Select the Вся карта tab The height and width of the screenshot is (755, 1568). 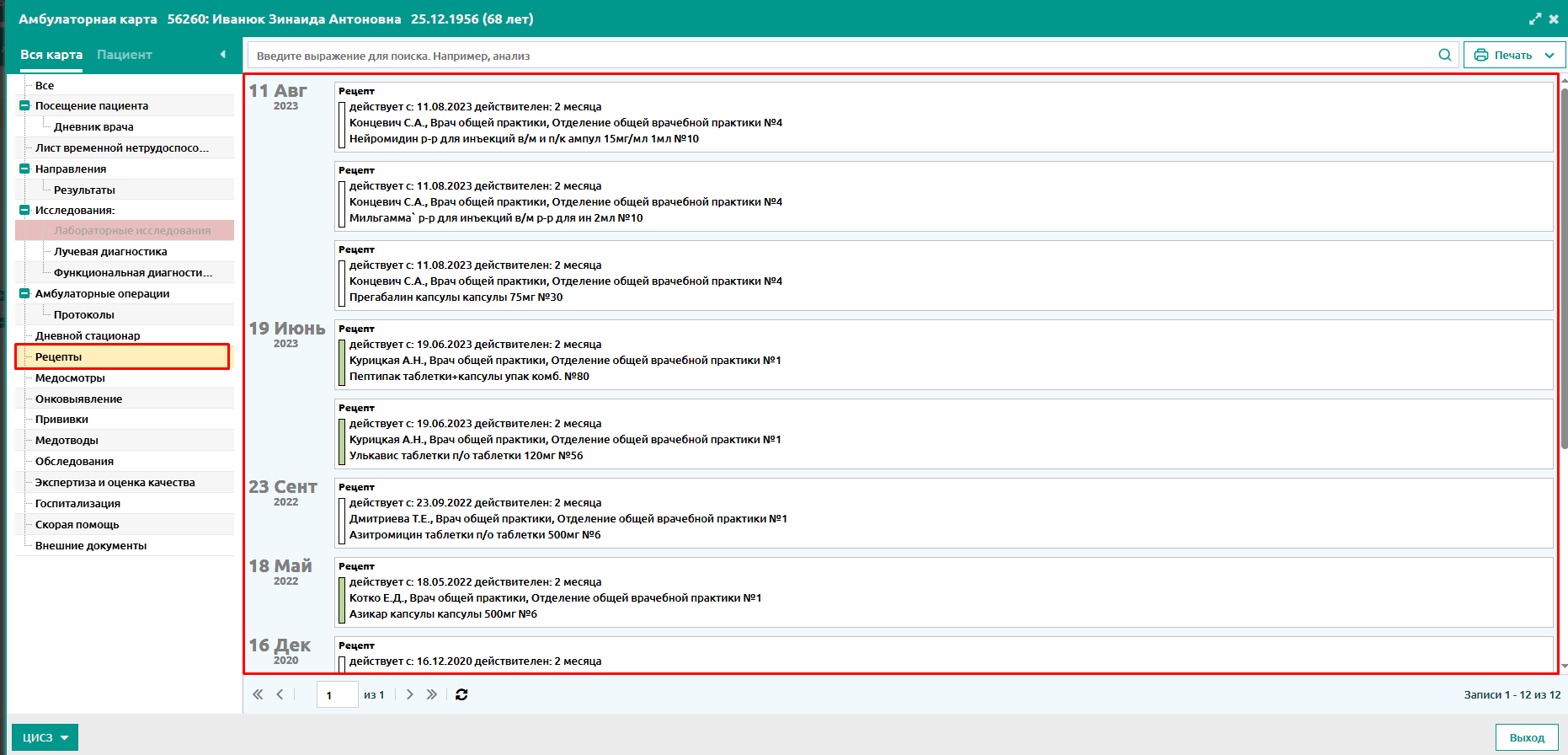coord(51,55)
